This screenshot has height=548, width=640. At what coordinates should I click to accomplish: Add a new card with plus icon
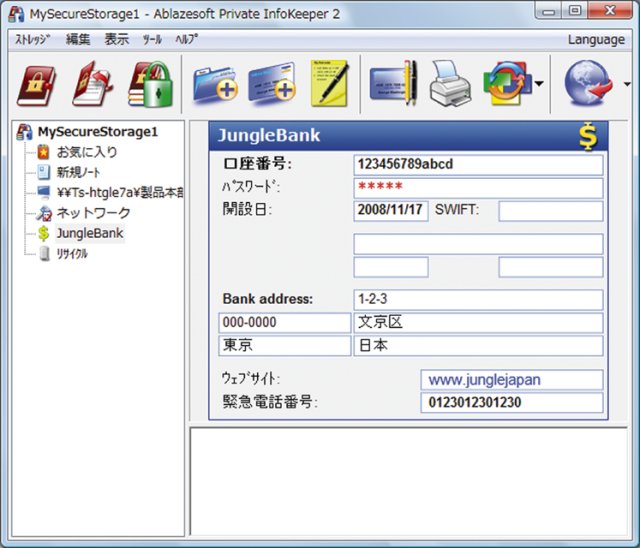tap(272, 82)
